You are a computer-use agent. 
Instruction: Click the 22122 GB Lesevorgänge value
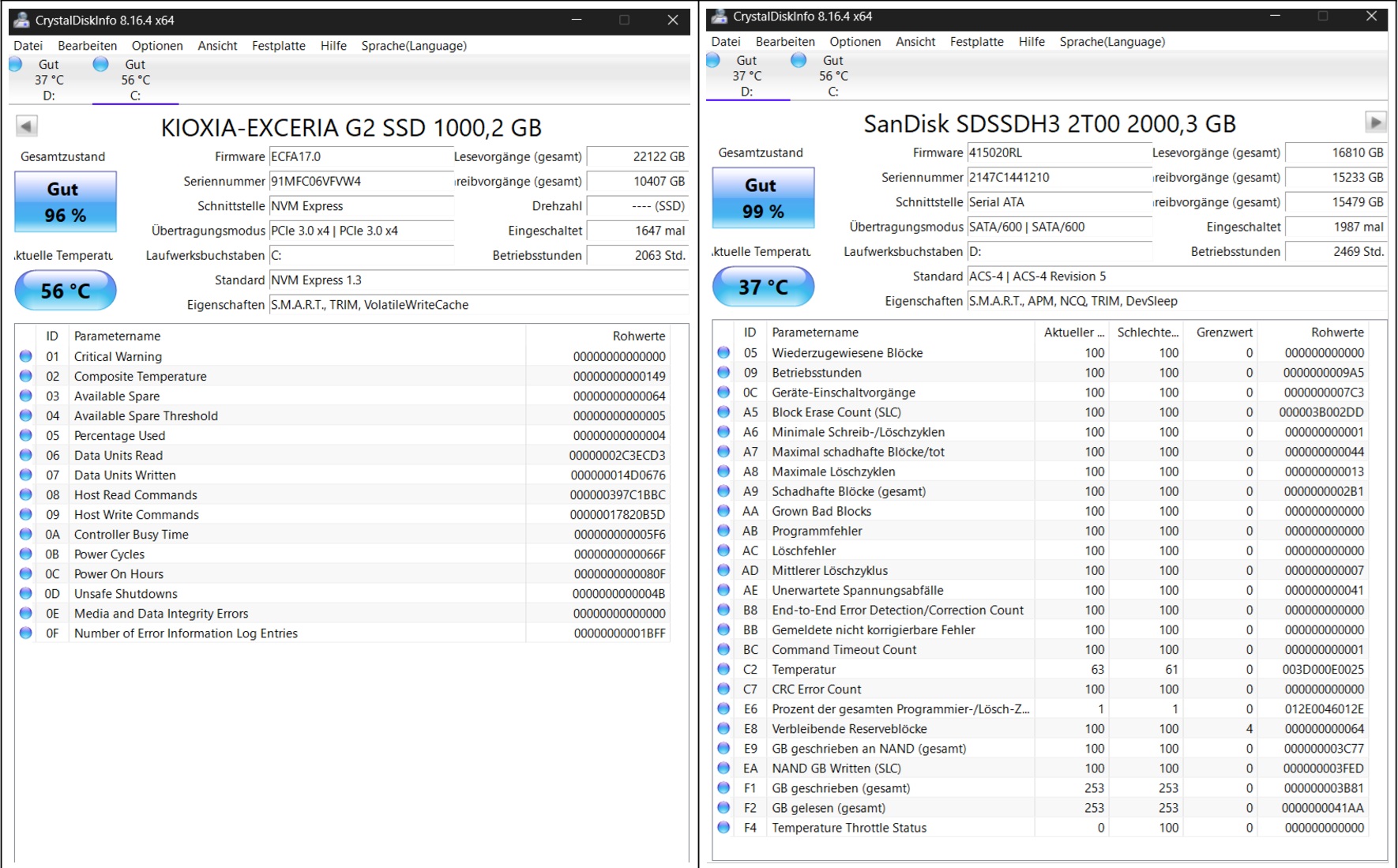tap(637, 156)
